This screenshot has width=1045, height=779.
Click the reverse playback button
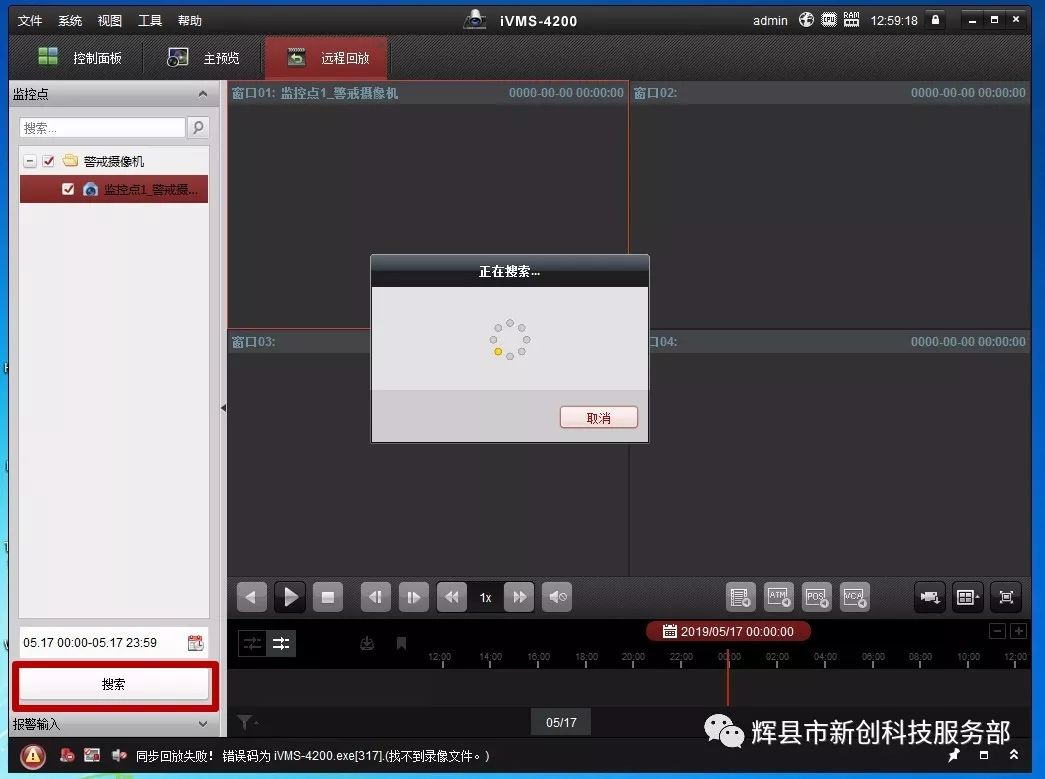[x=251, y=597]
